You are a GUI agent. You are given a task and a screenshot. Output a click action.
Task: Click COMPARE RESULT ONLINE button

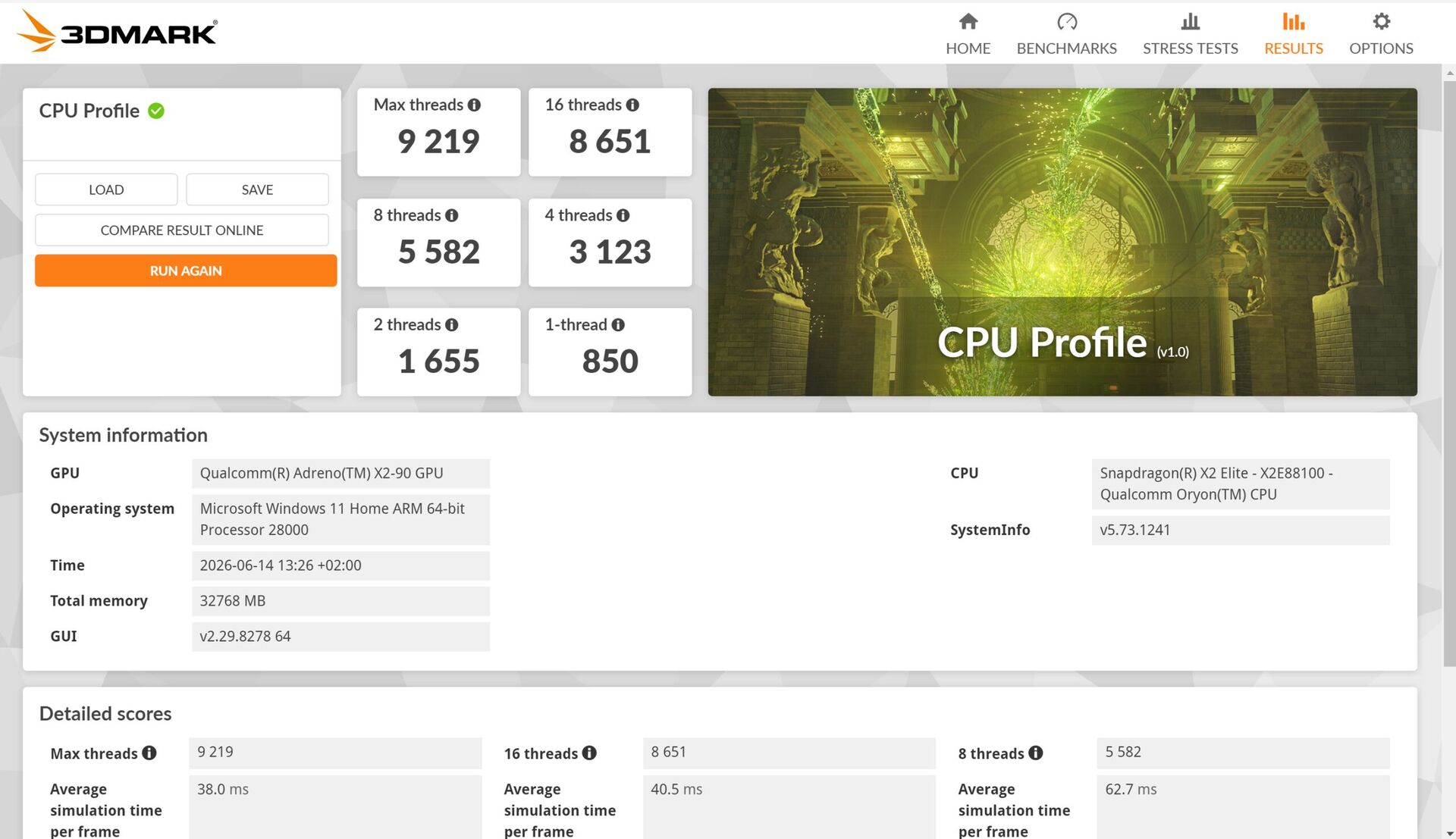pos(182,230)
